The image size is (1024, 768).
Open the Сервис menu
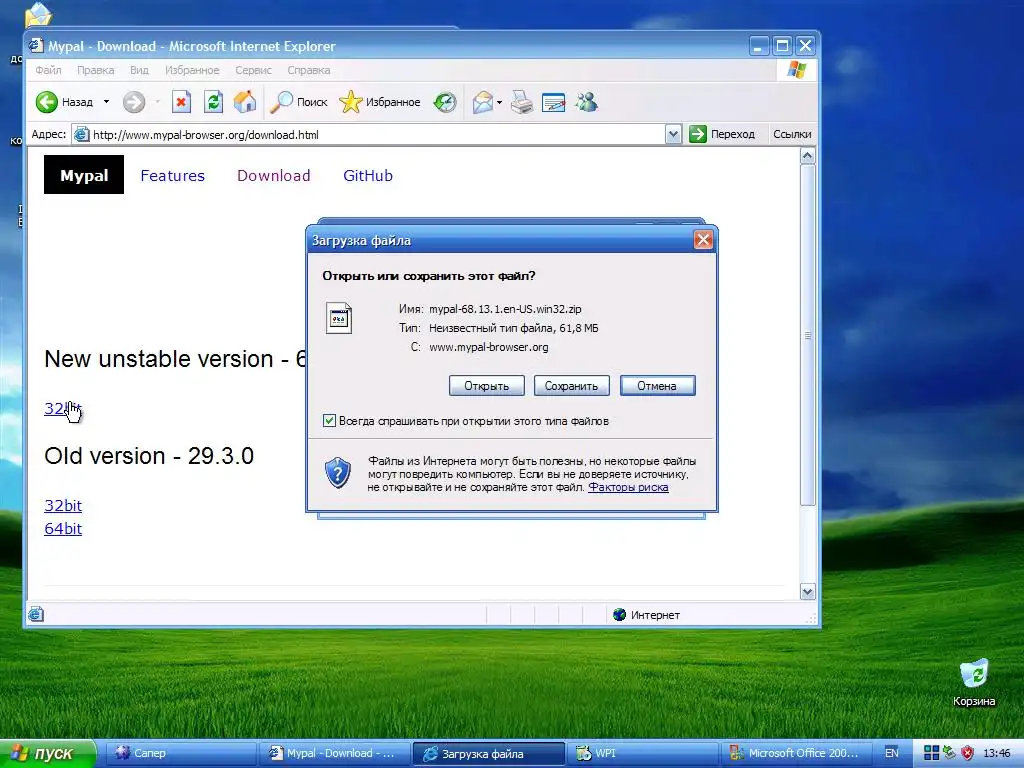tap(253, 70)
